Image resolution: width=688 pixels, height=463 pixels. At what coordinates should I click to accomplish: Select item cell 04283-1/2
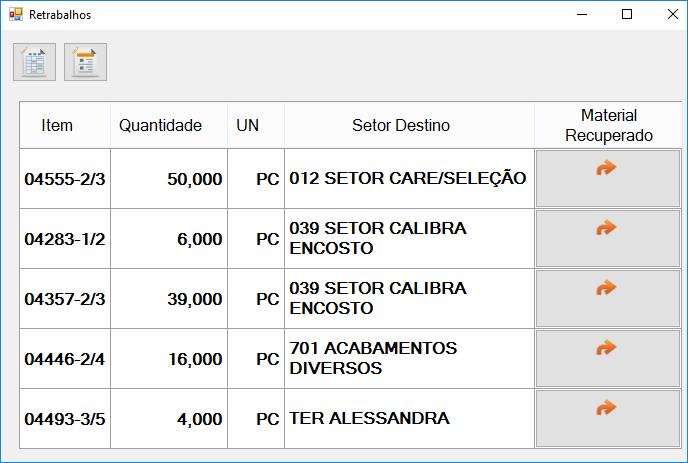click(x=65, y=238)
